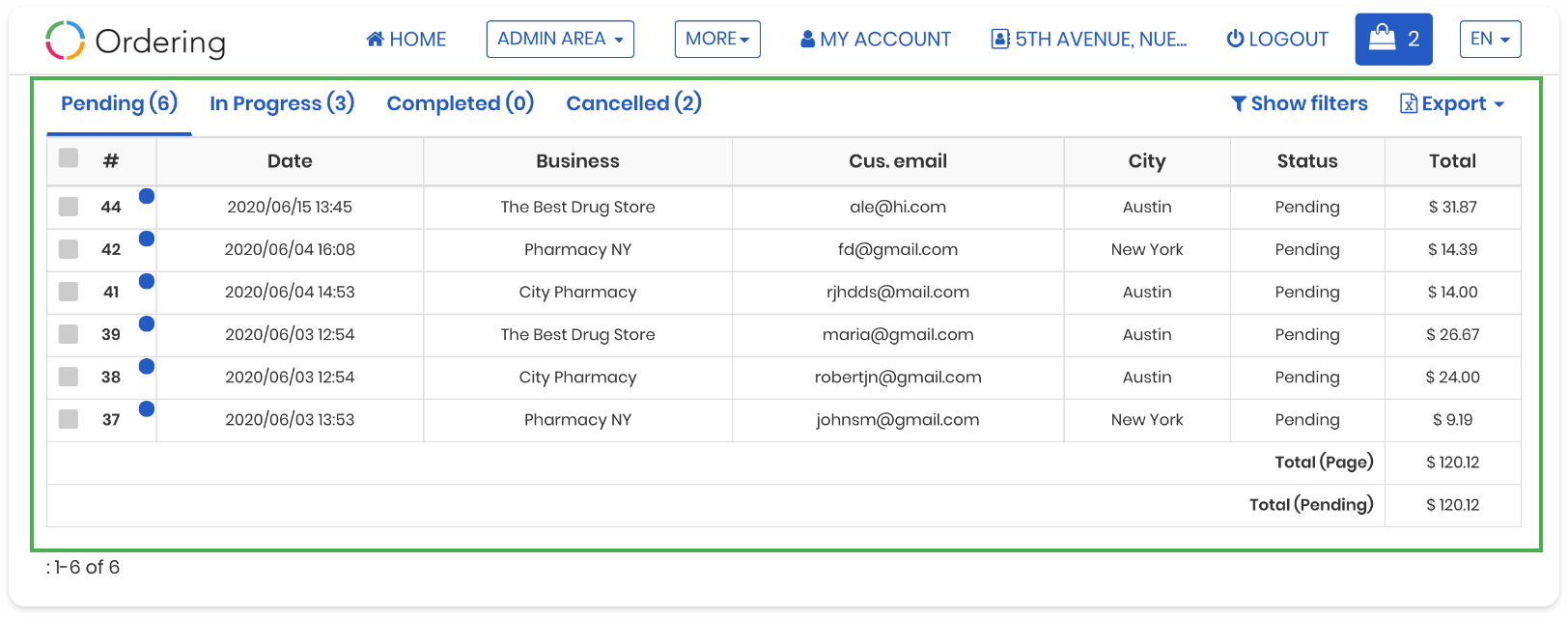The image size is (1568, 618).
Task: Select the checkbox for order 37
Action: (x=69, y=419)
